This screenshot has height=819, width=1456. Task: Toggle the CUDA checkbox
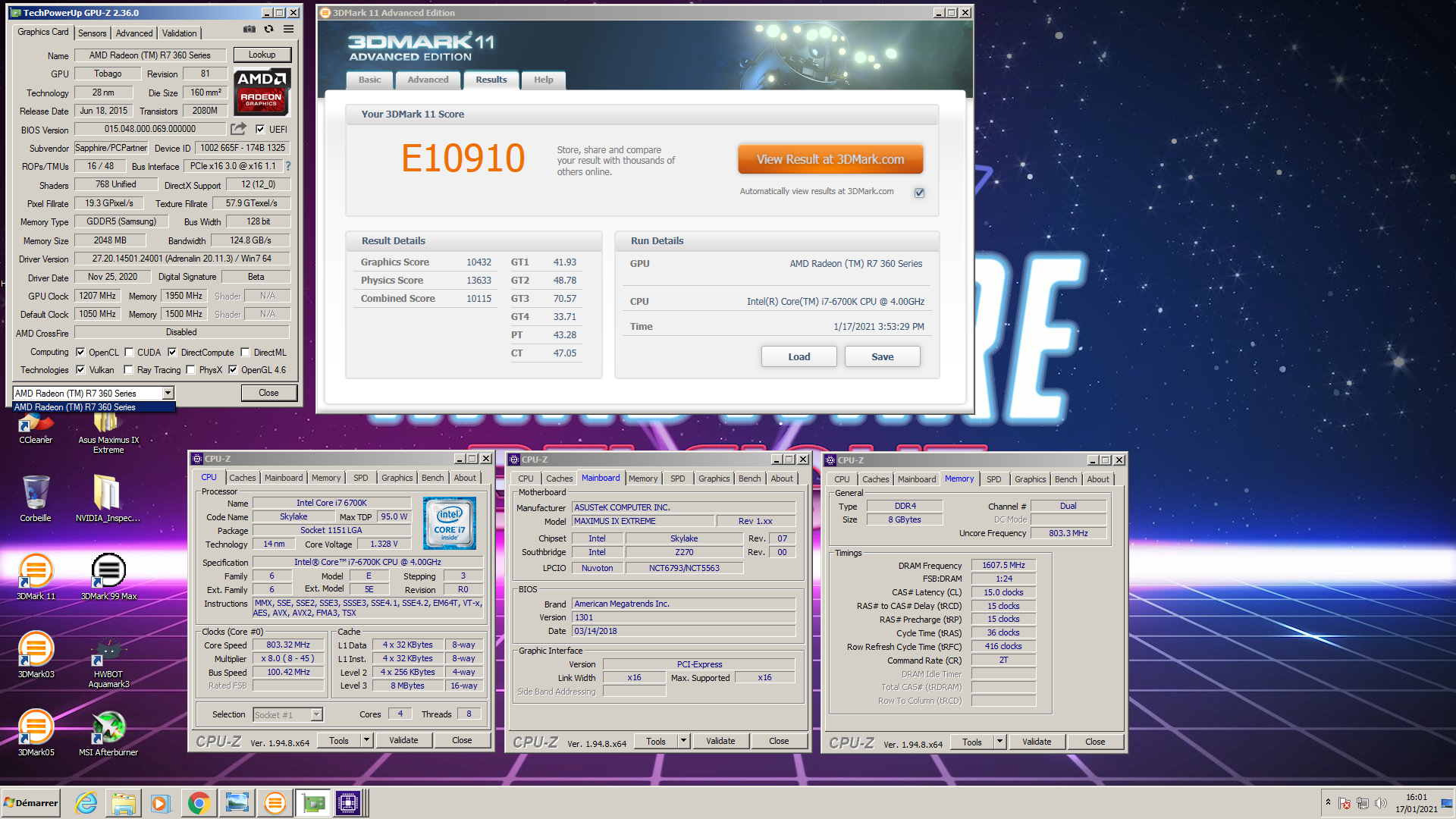point(129,352)
